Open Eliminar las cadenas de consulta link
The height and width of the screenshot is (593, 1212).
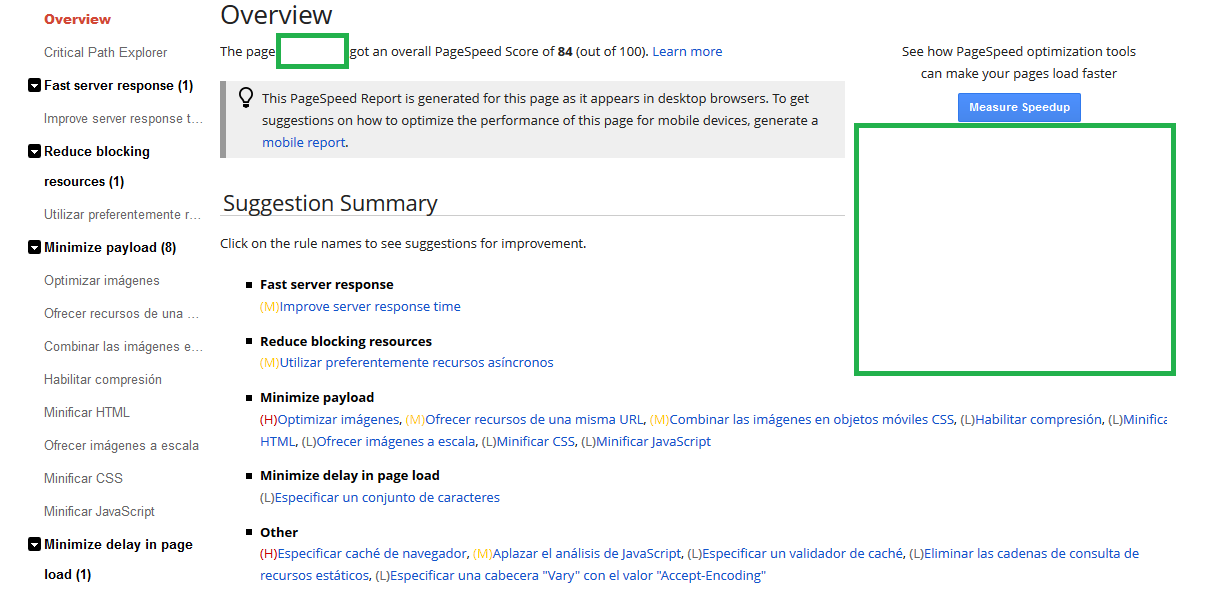pos(699,565)
